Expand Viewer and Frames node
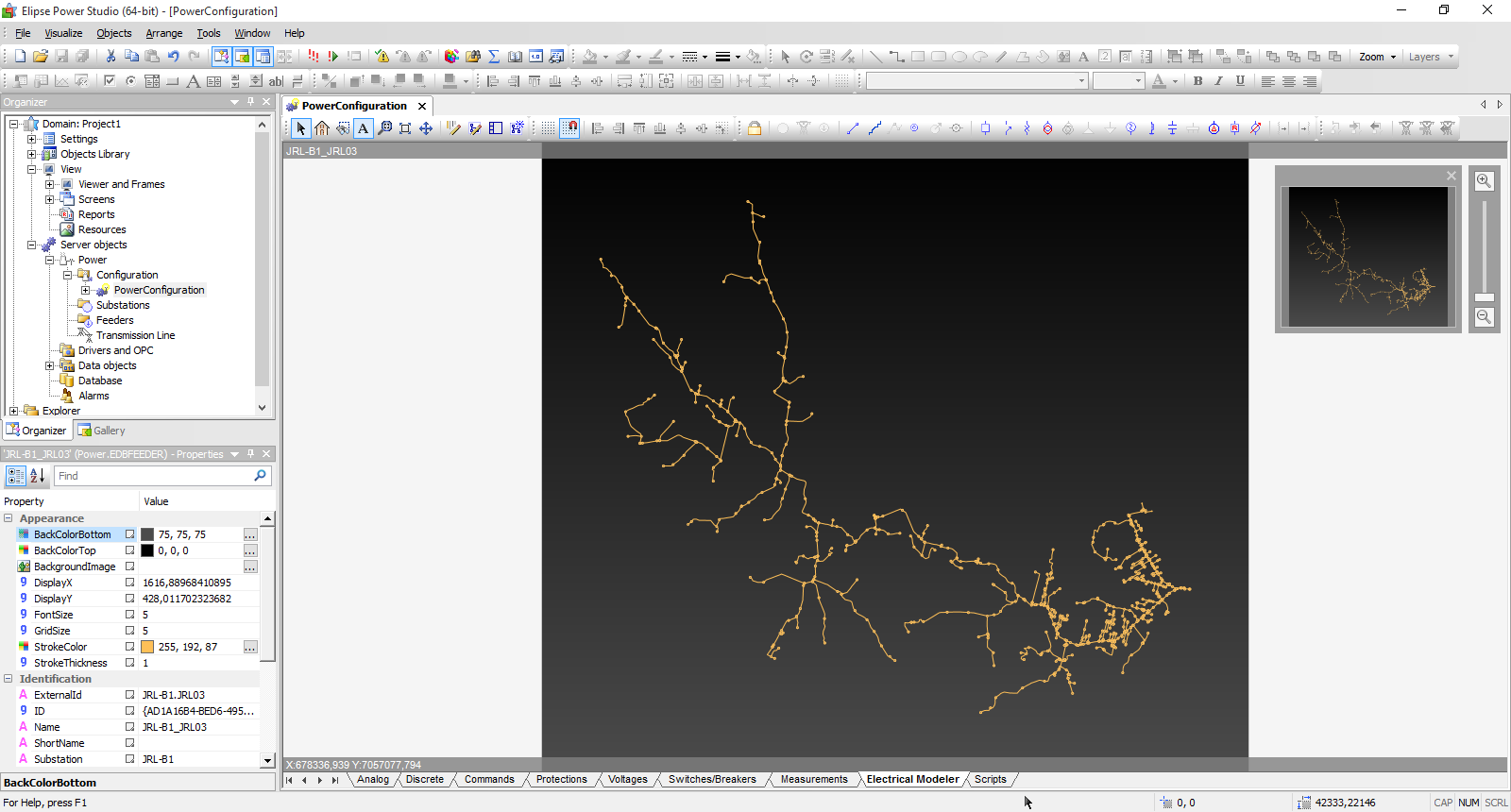This screenshot has width=1511, height=812. click(x=49, y=184)
